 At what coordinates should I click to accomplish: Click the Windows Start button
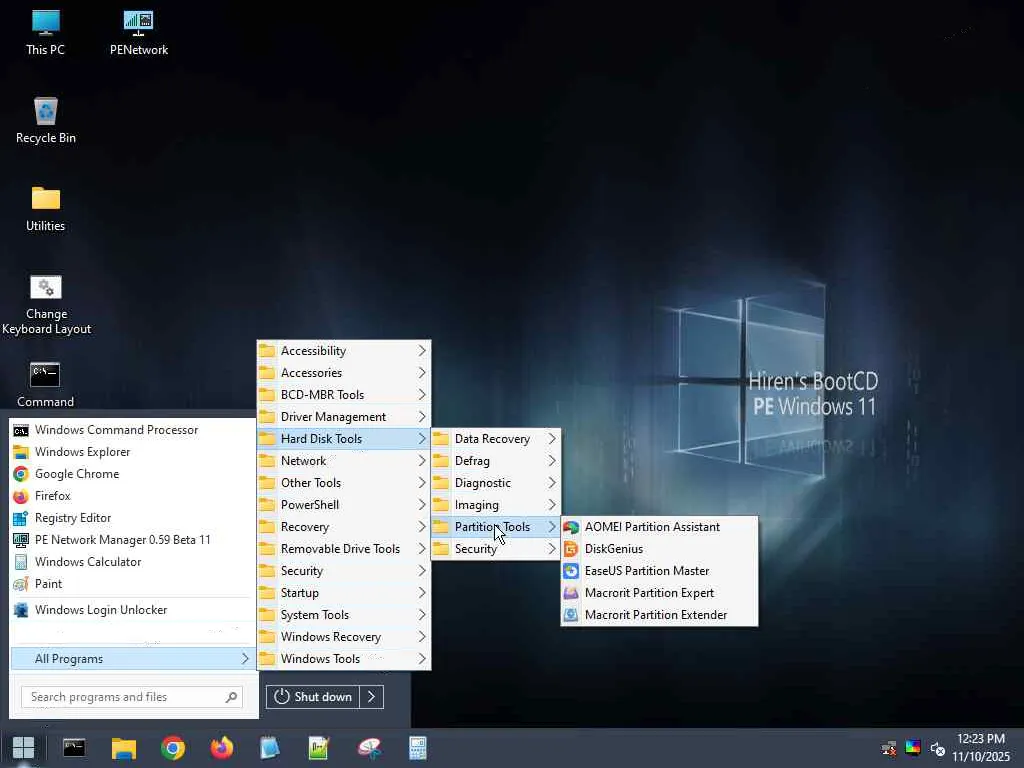coord(24,748)
